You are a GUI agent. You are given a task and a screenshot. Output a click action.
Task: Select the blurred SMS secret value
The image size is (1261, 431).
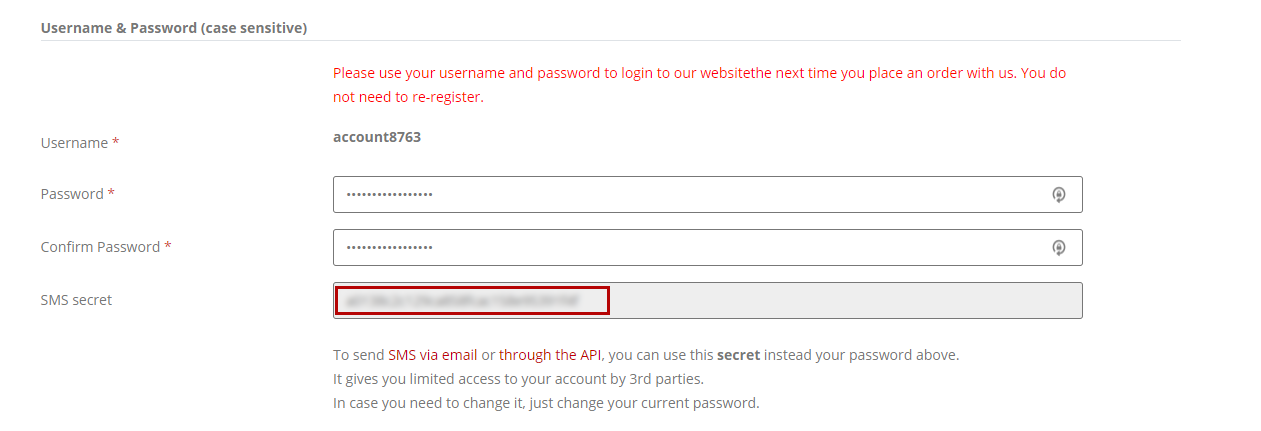point(472,300)
